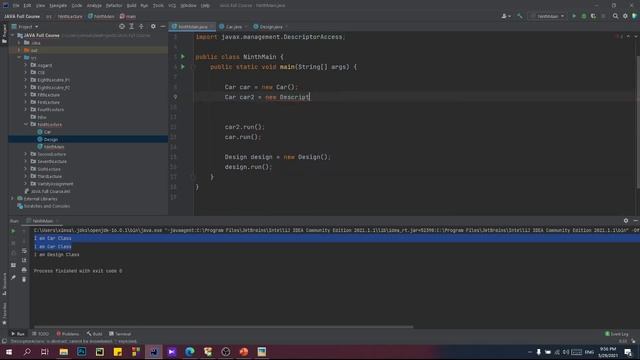
Task: Open the Windows notification center
Action: [628, 352]
